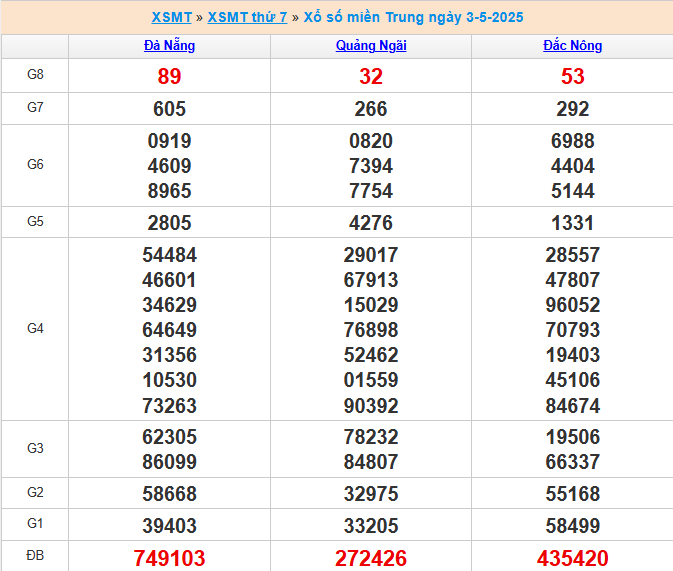Viewport: 673px width, 571px height.
Task: Click the G6 number 7394
Action: coord(371,166)
